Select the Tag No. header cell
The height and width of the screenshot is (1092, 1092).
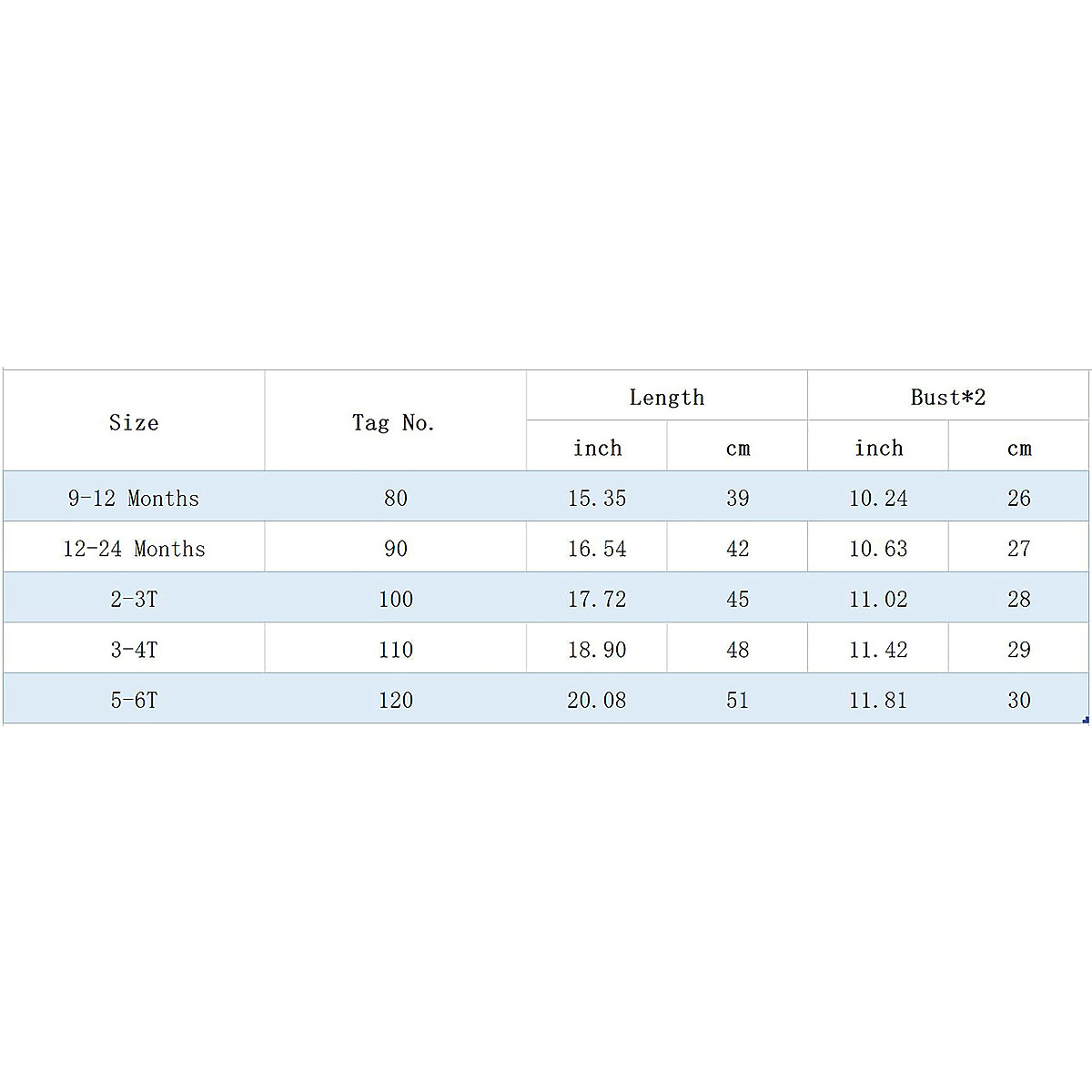[394, 422]
